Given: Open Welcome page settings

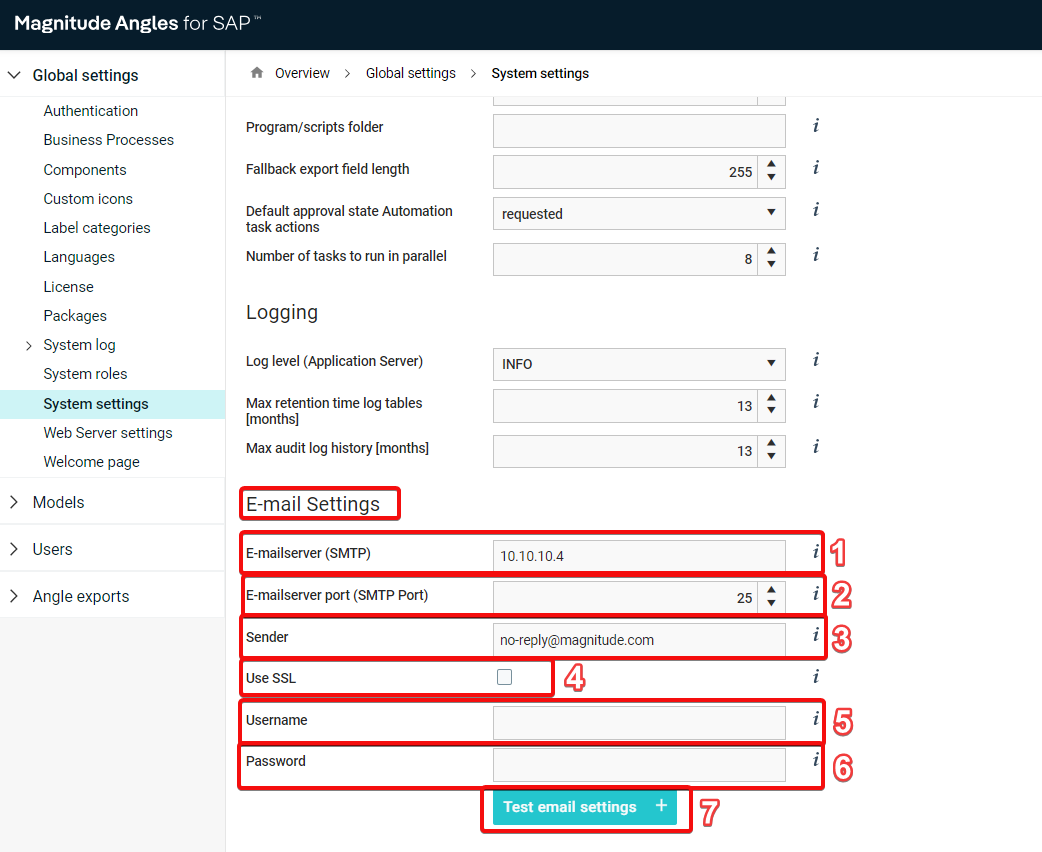Looking at the screenshot, I should [x=92, y=462].
